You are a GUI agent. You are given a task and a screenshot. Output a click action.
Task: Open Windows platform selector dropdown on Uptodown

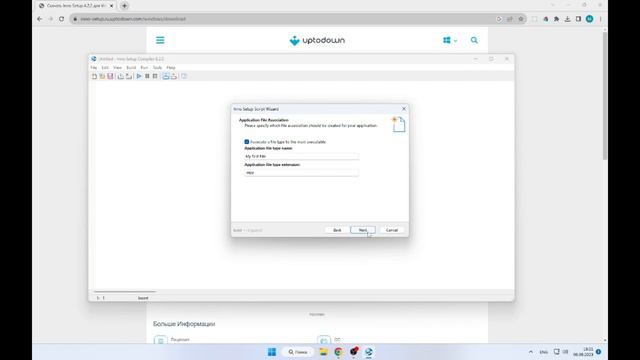point(450,40)
